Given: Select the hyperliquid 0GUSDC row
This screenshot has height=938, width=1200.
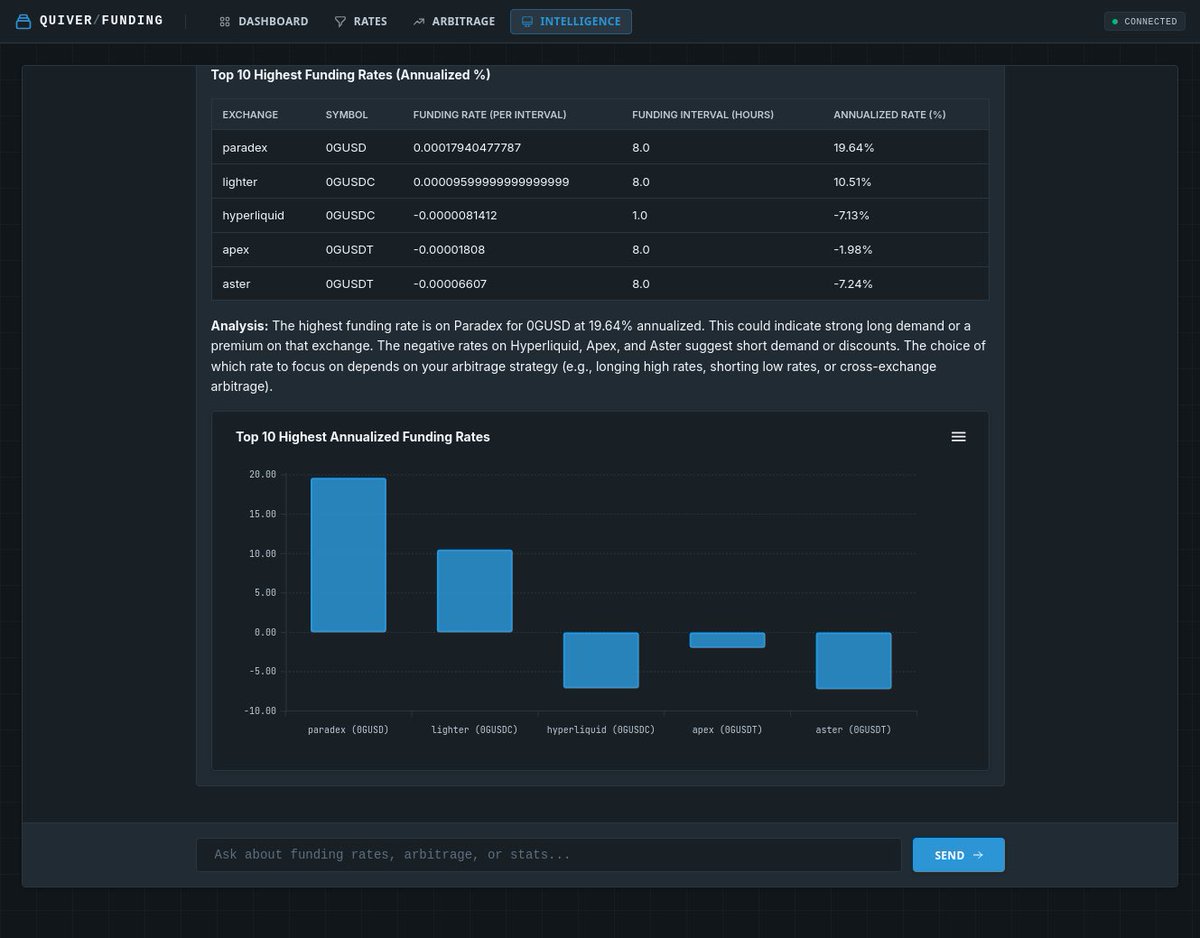Looking at the screenshot, I should (x=598, y=215).
